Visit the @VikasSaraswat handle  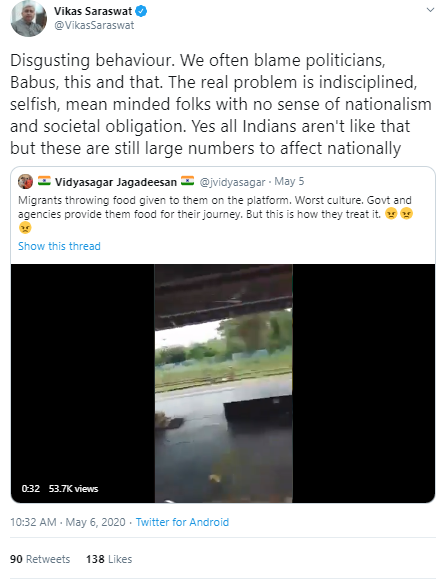(94, 26)
